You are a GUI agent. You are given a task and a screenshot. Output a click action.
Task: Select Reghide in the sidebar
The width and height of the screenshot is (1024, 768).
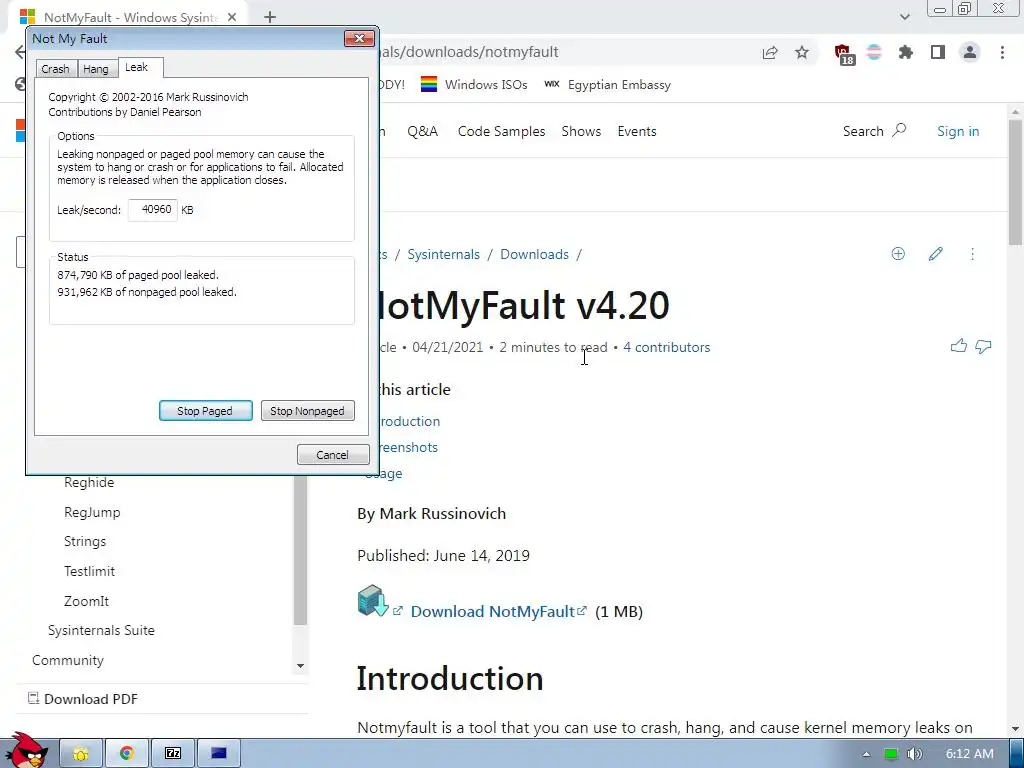(x=89, y=483)
